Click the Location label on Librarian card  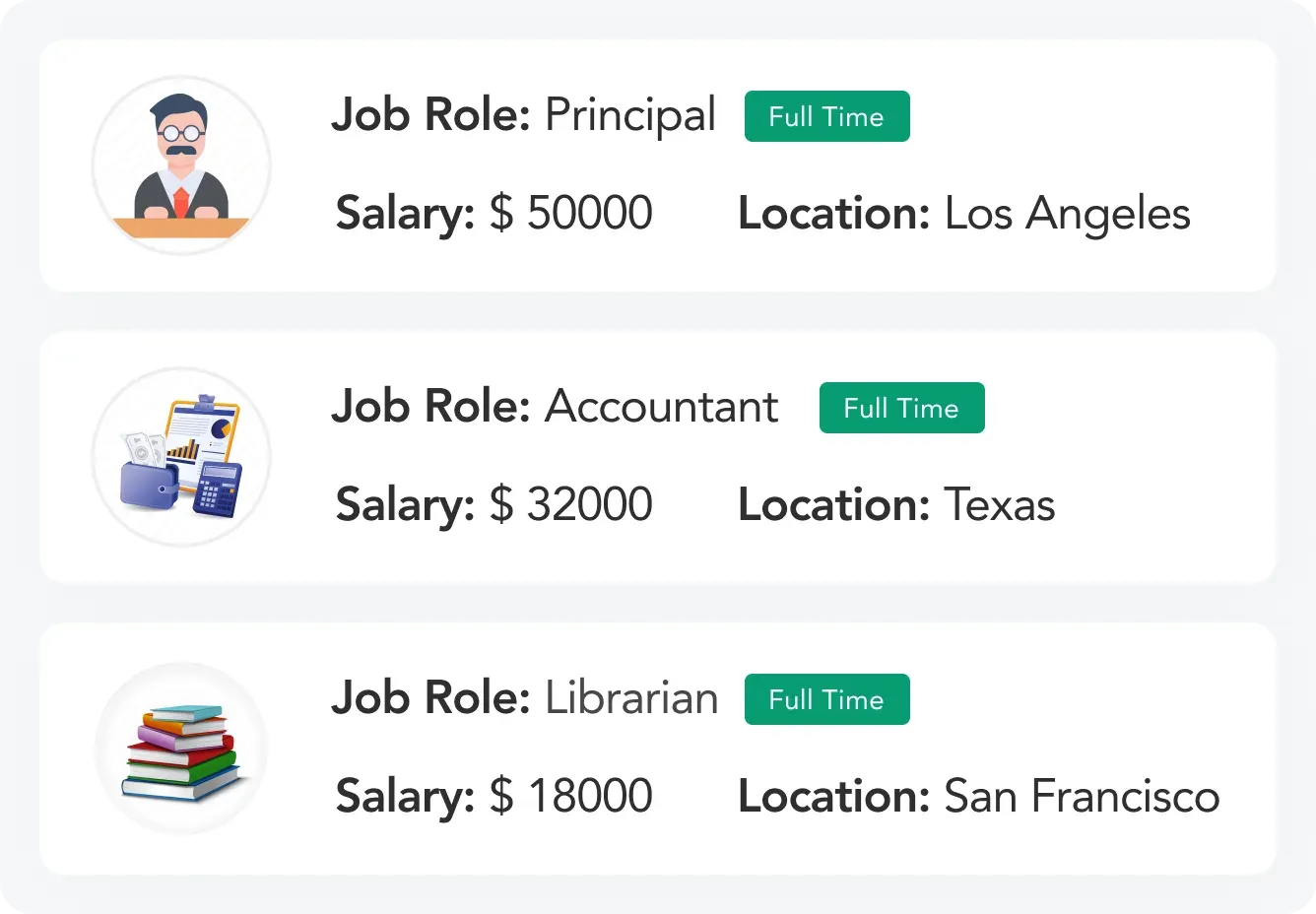(833, 796)
